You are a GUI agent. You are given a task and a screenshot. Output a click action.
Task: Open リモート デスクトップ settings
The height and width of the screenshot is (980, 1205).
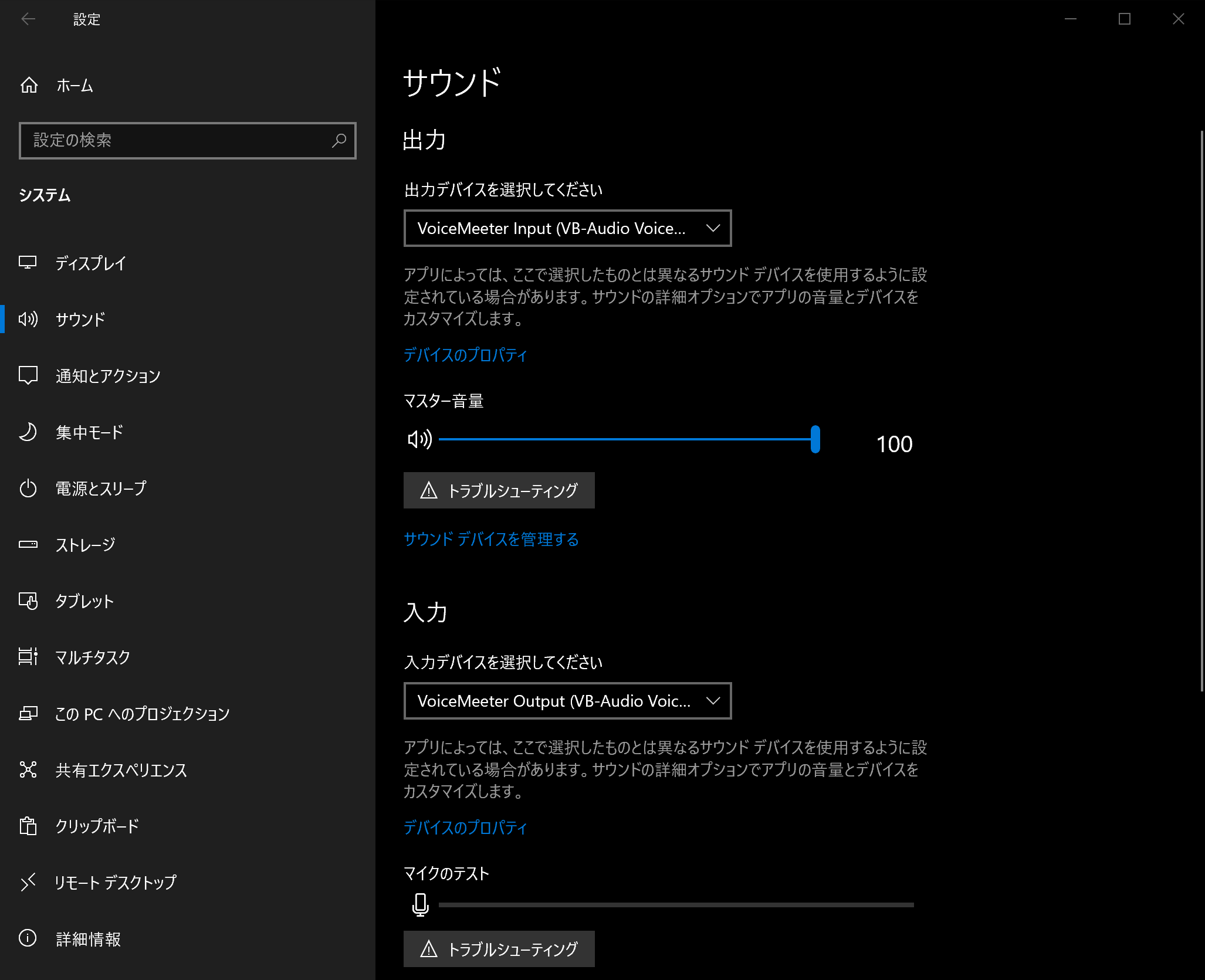pos(114,882)
